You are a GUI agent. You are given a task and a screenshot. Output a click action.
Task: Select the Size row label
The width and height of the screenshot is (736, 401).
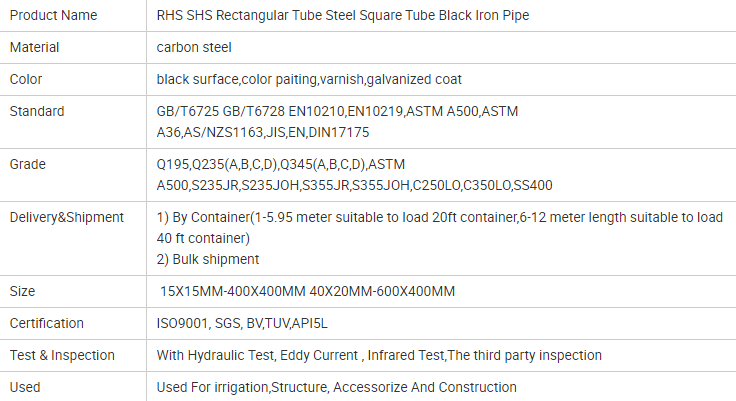(x=22, y=291)
